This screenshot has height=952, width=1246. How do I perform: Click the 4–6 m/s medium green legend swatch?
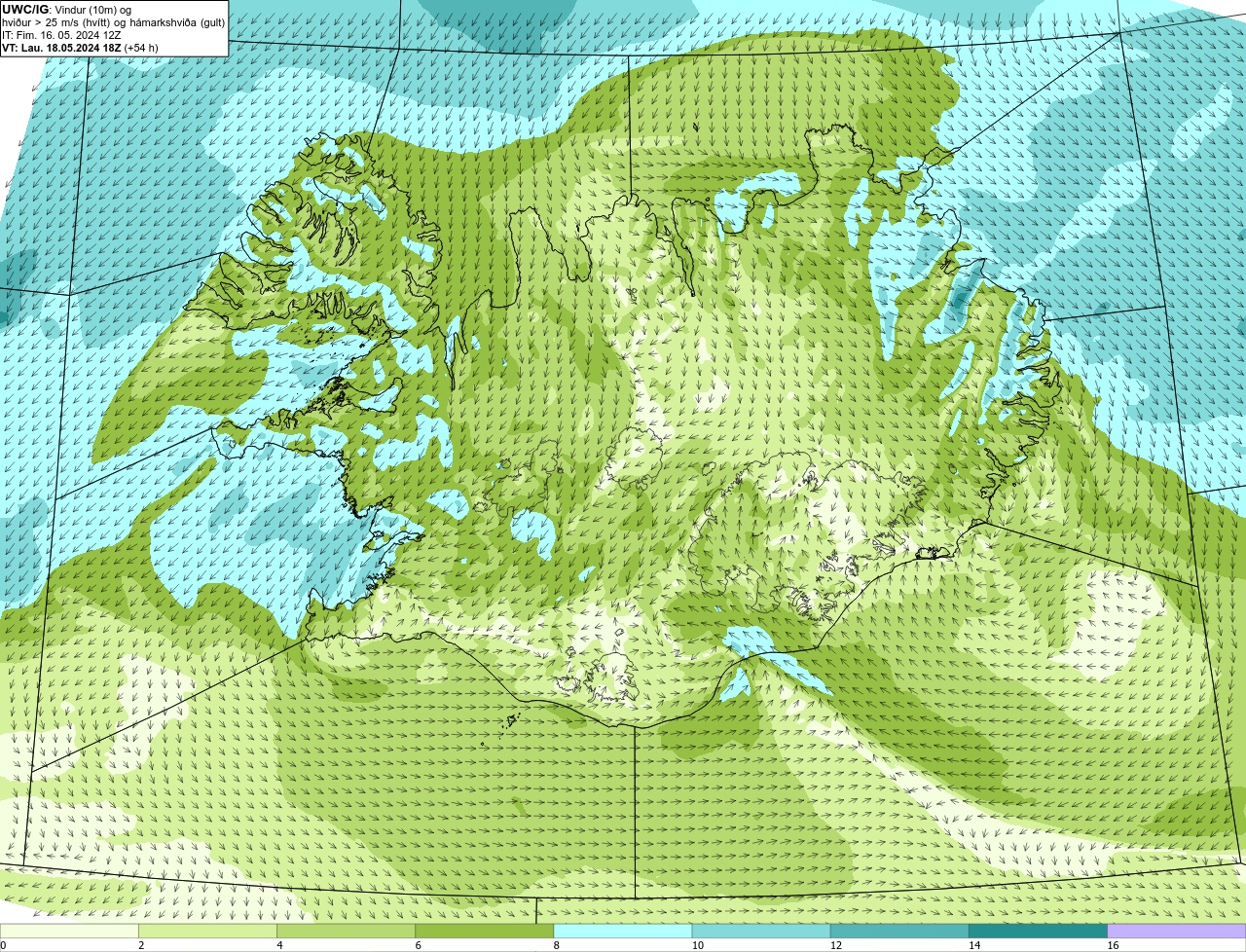pyautogui.click(x=346, y=932)
